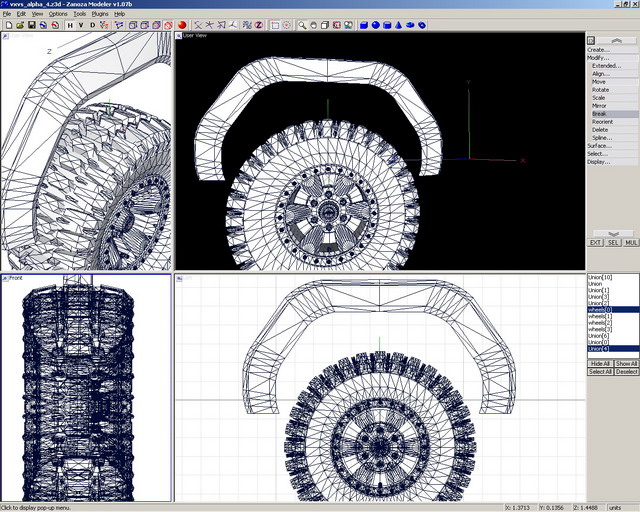Screen dimensions: 640x512
Task: Select the blue sphere primitive icon
Action: pos(376,25)
